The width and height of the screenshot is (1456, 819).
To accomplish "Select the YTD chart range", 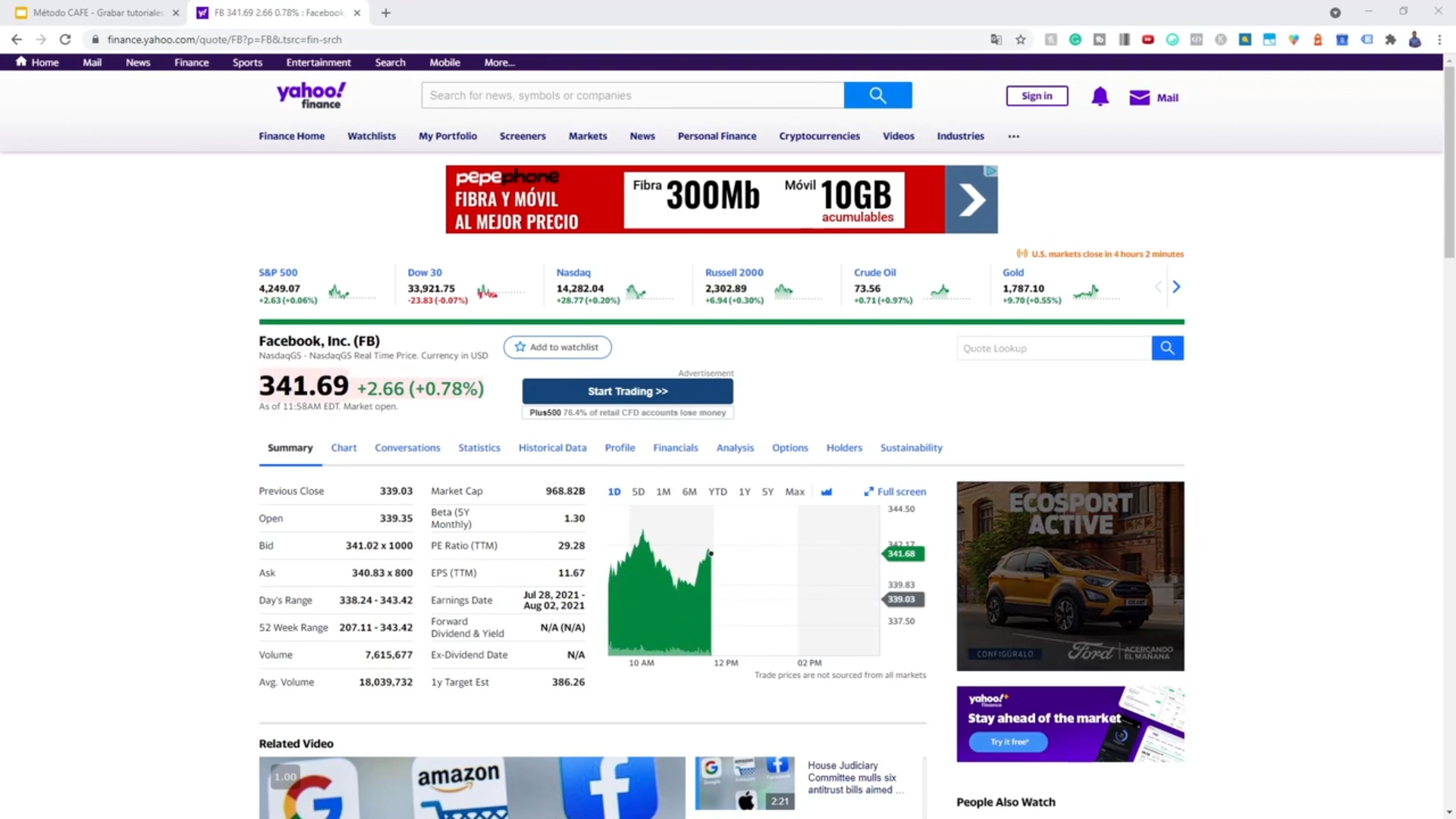I will click(717, 492).
